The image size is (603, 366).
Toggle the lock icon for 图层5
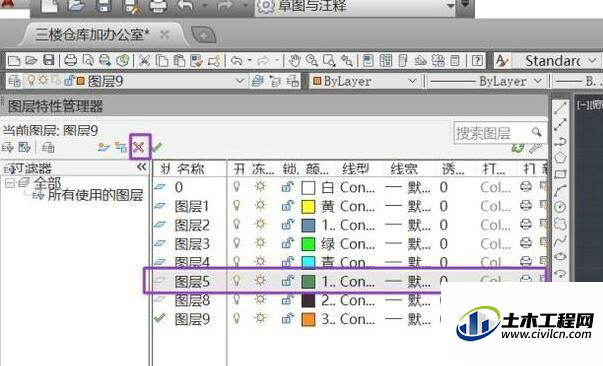pyautogui.click(x=287, y=281)
